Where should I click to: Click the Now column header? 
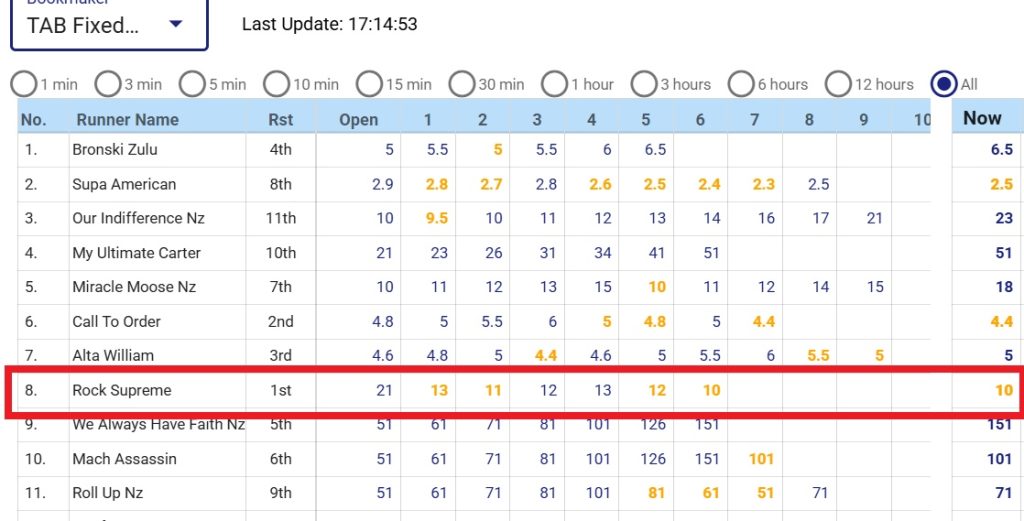click(982, 118)
